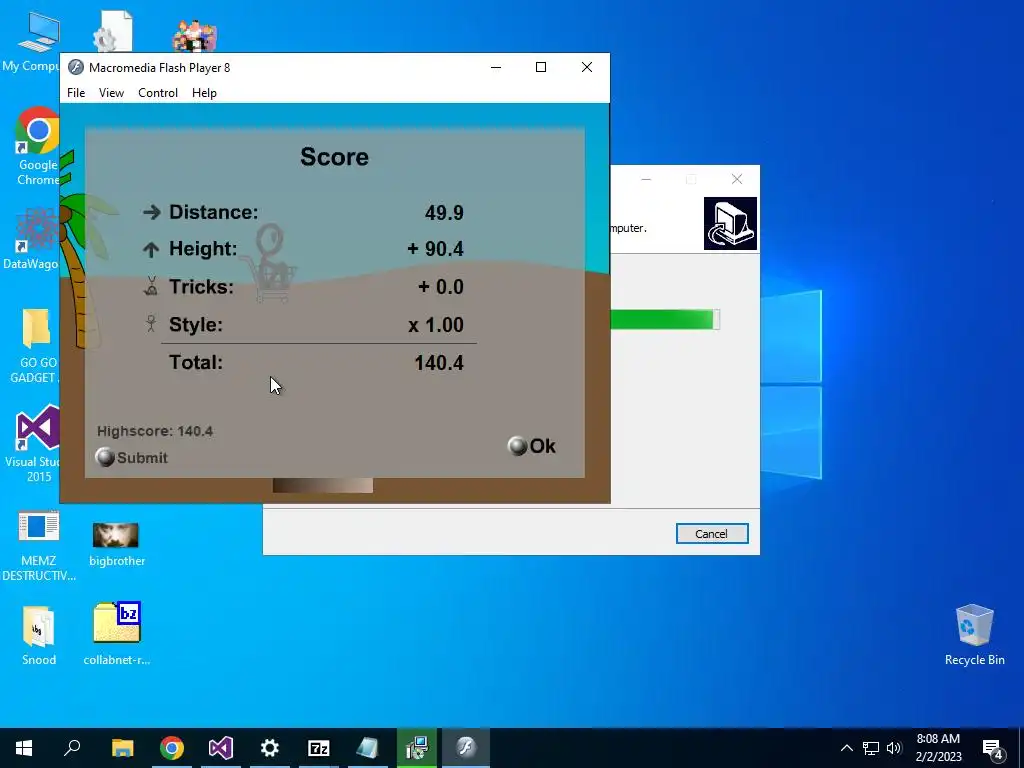Viewport: 1024px width, 768px height.
Task: Click the installer computer icon
Action: [x=730, y=223]
